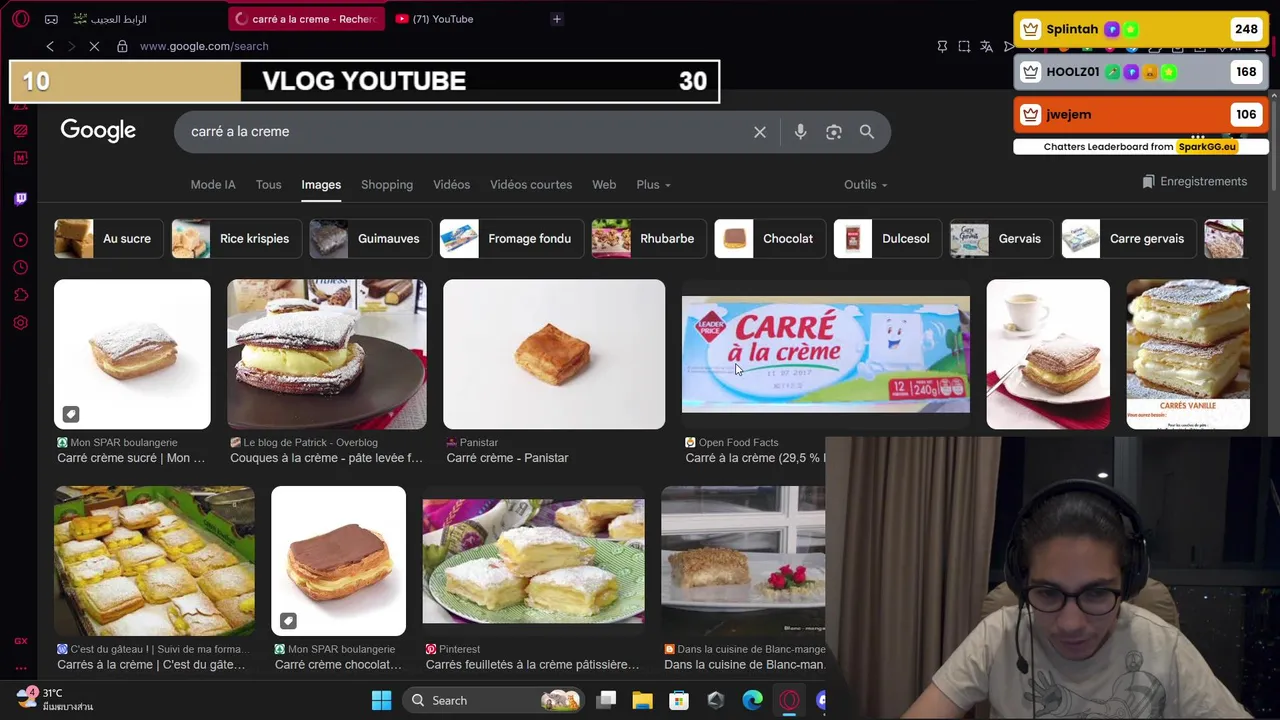Open the Opera main menu logo
The height and width of the screenshot is (720, 1280).
pos(21,19)
